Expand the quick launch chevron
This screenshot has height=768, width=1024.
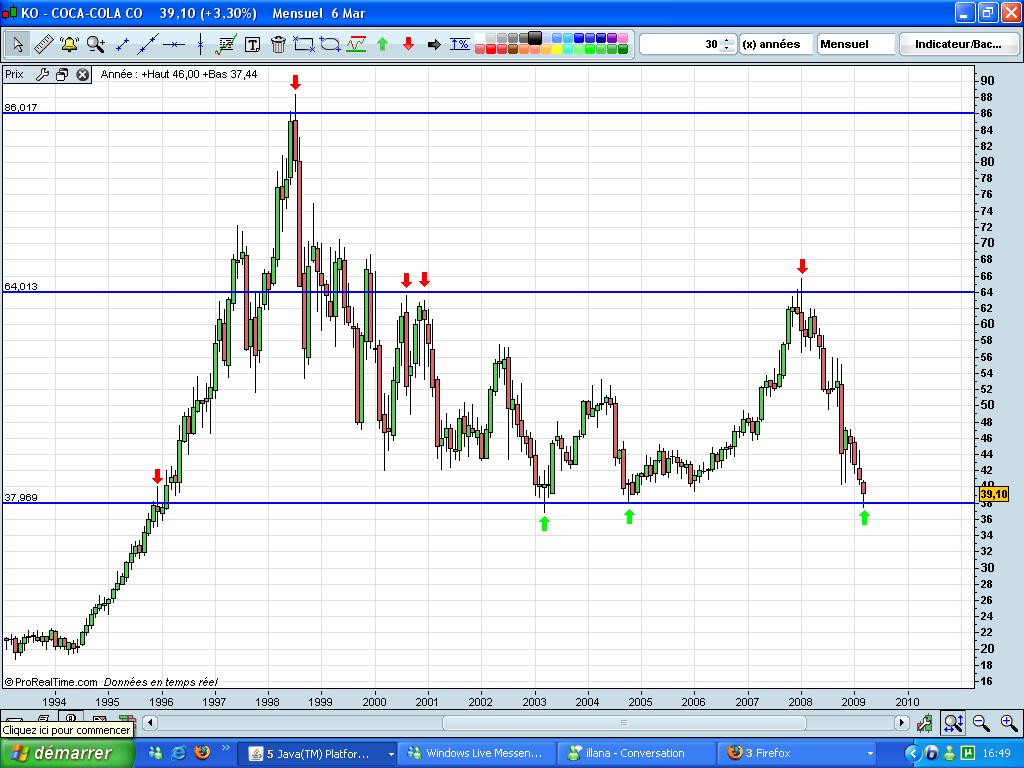[226, 748]
